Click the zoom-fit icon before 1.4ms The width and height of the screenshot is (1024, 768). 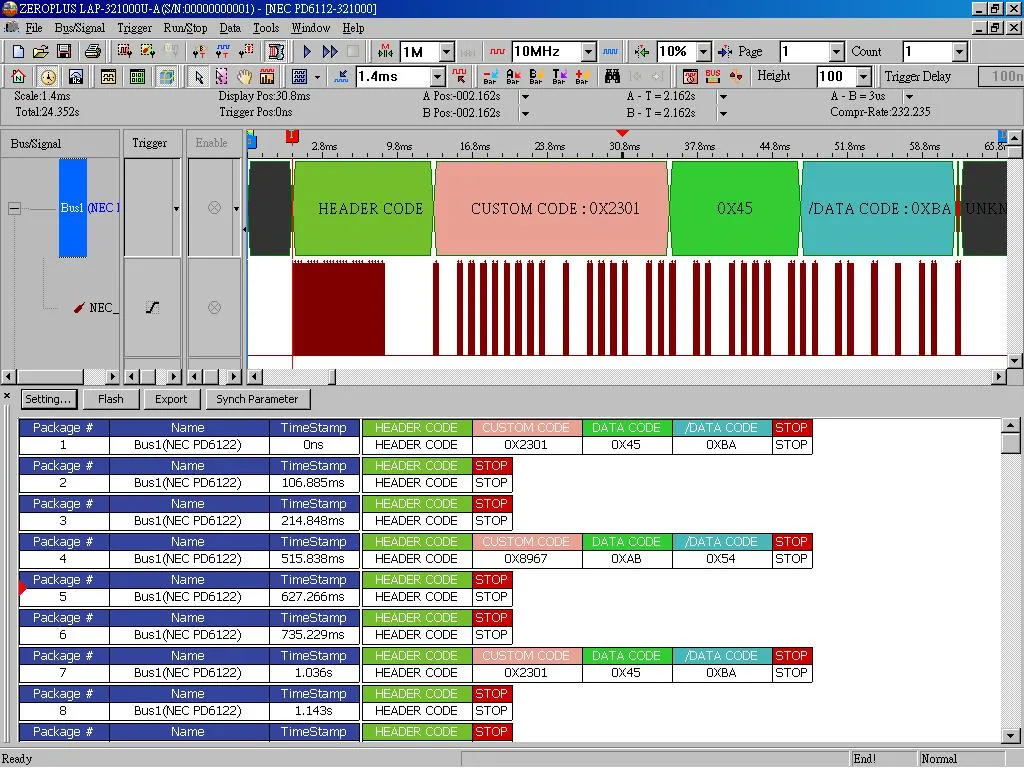point(341,76)
